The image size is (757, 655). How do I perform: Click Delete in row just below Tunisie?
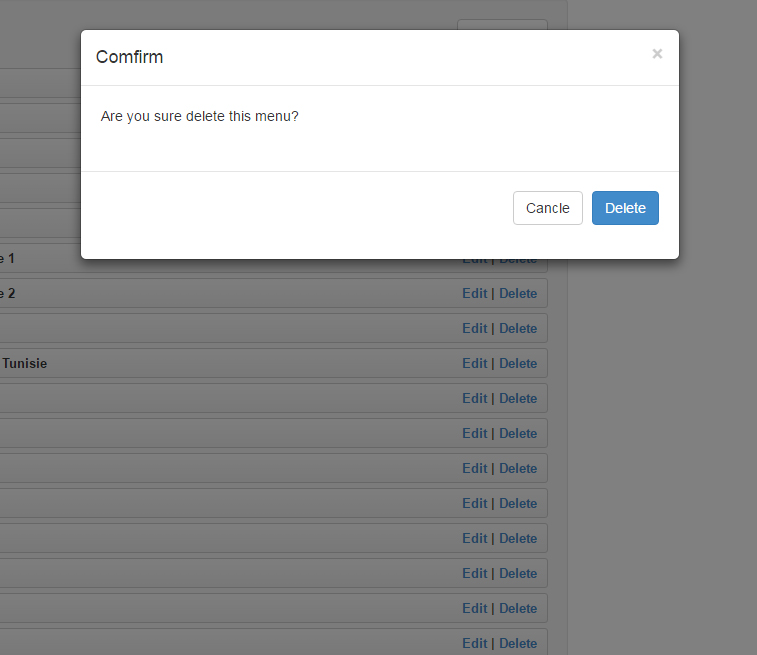(x=518, y=398)
